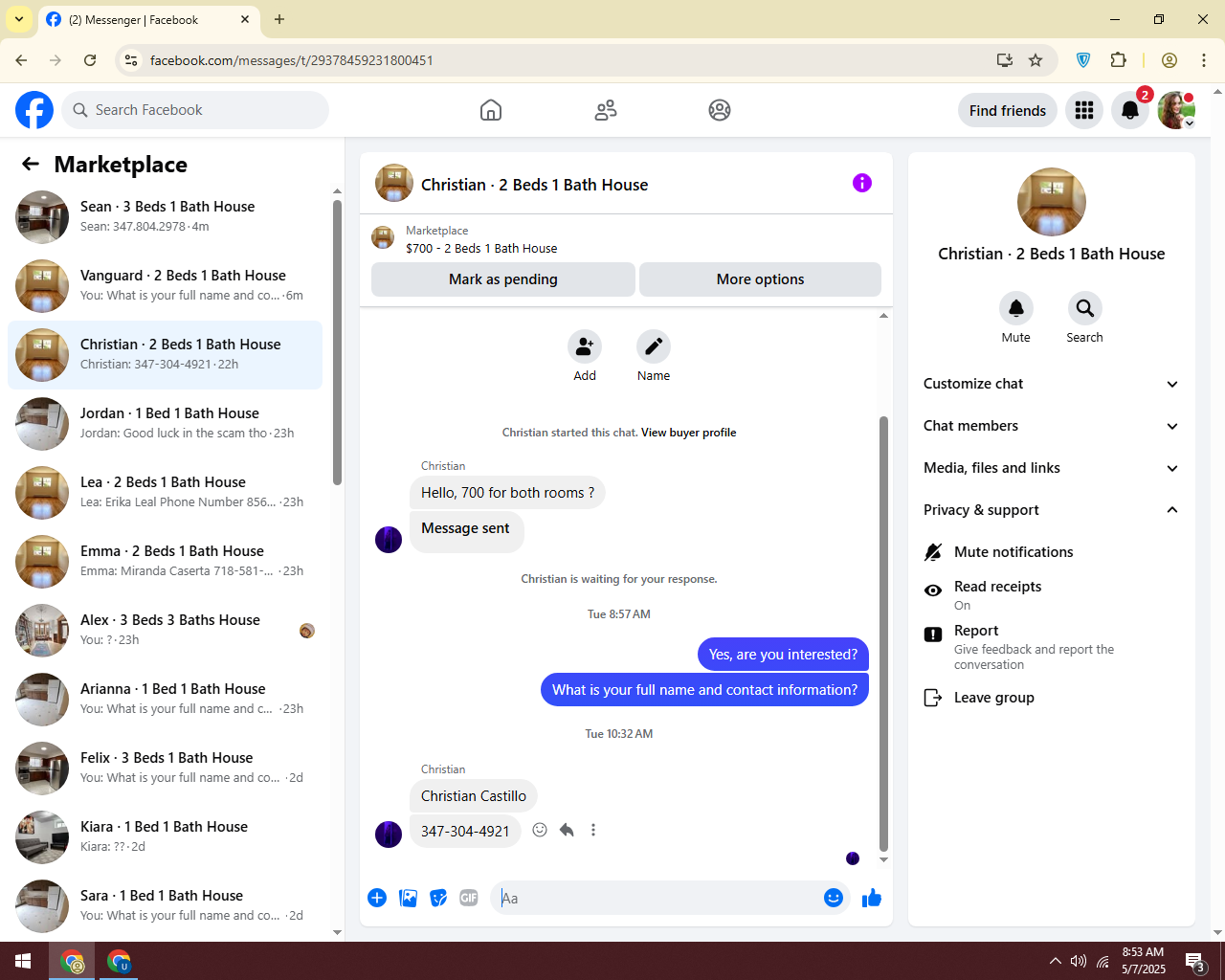Open the $700 Marketplace listing link
Viewport: 1225px width, 980px height.
pos(481,248)
